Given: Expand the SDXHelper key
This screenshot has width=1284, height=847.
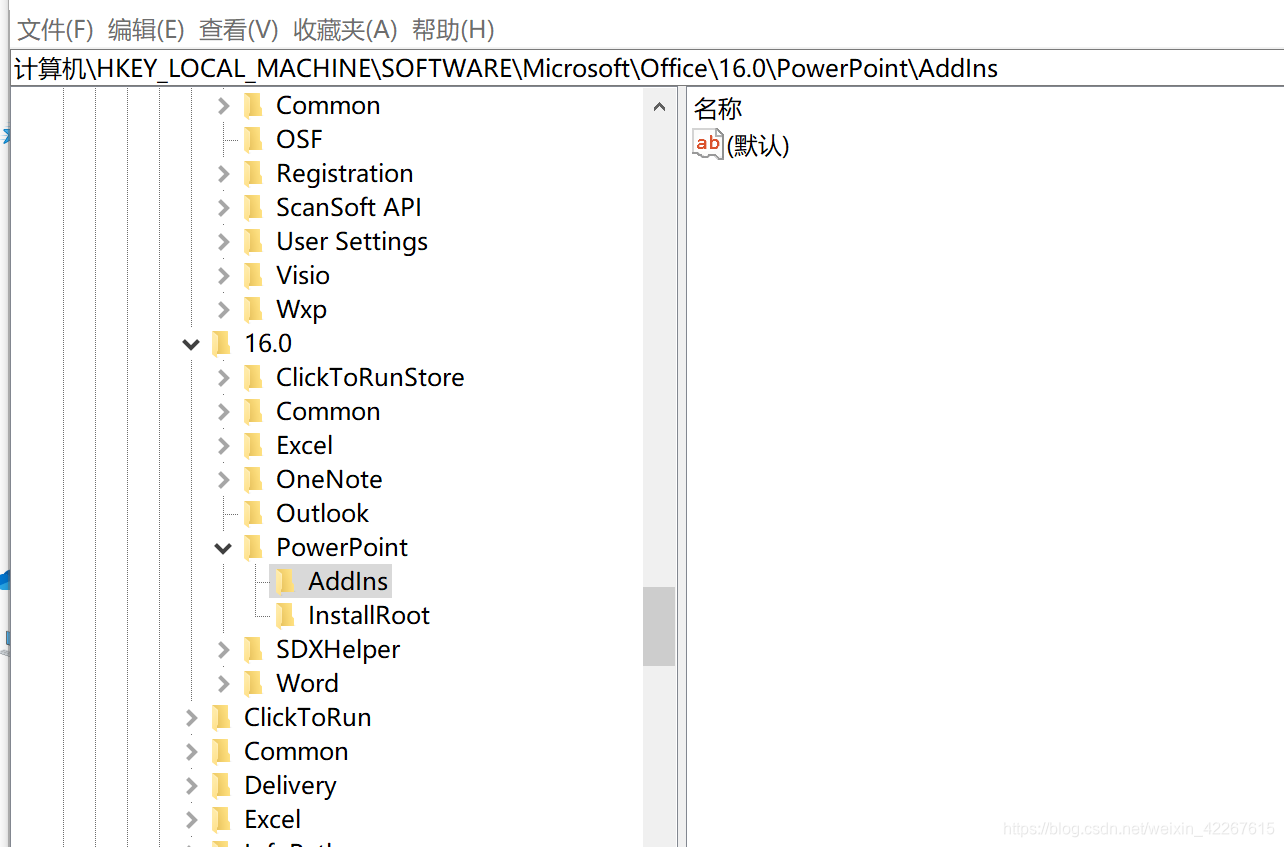Looking at the screenshot, I should point(223,650).
